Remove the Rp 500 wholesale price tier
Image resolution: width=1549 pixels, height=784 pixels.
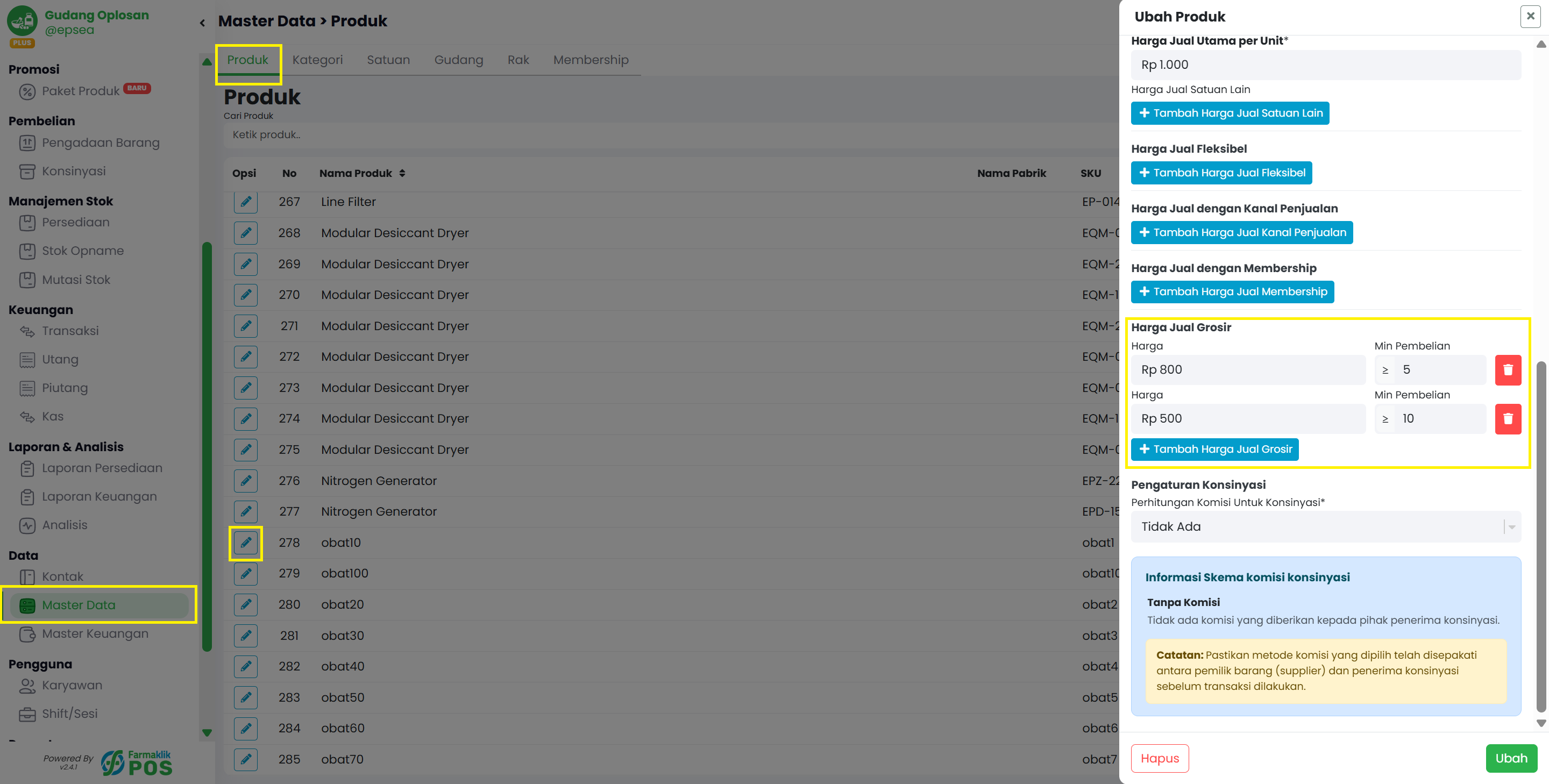tap(1508, 419)
